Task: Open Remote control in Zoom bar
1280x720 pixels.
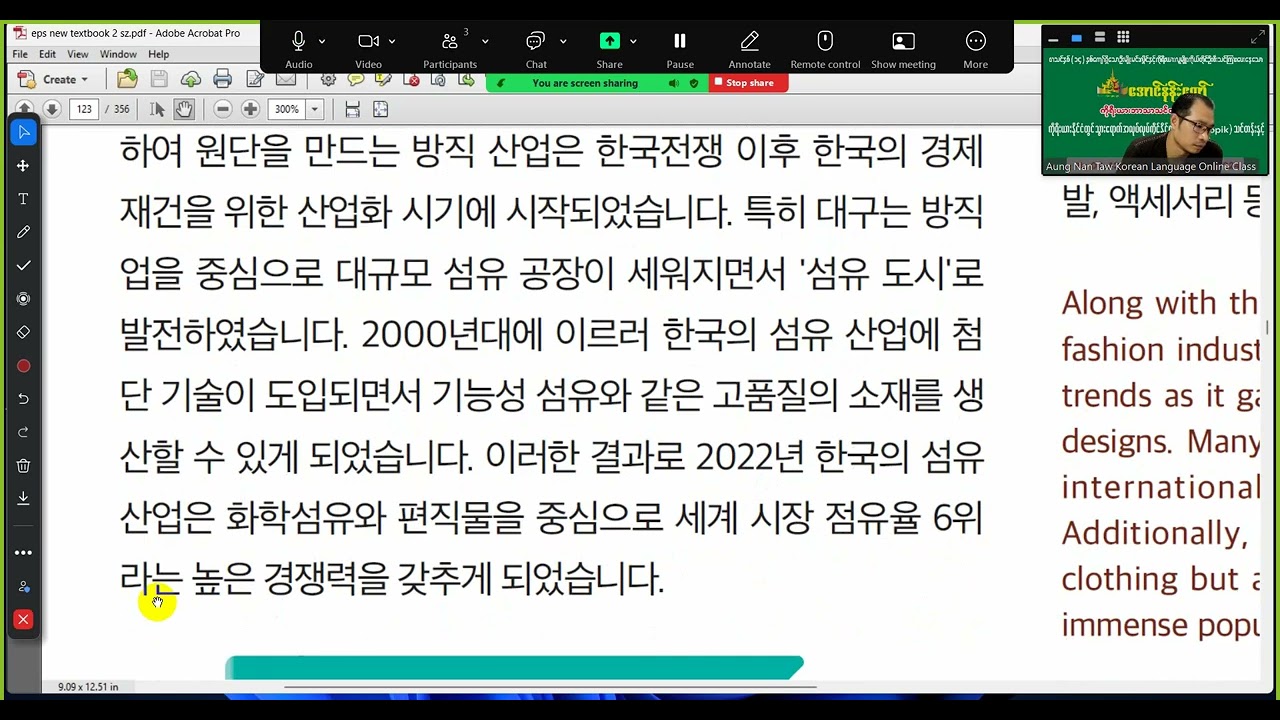Action: tap(825, 48)
